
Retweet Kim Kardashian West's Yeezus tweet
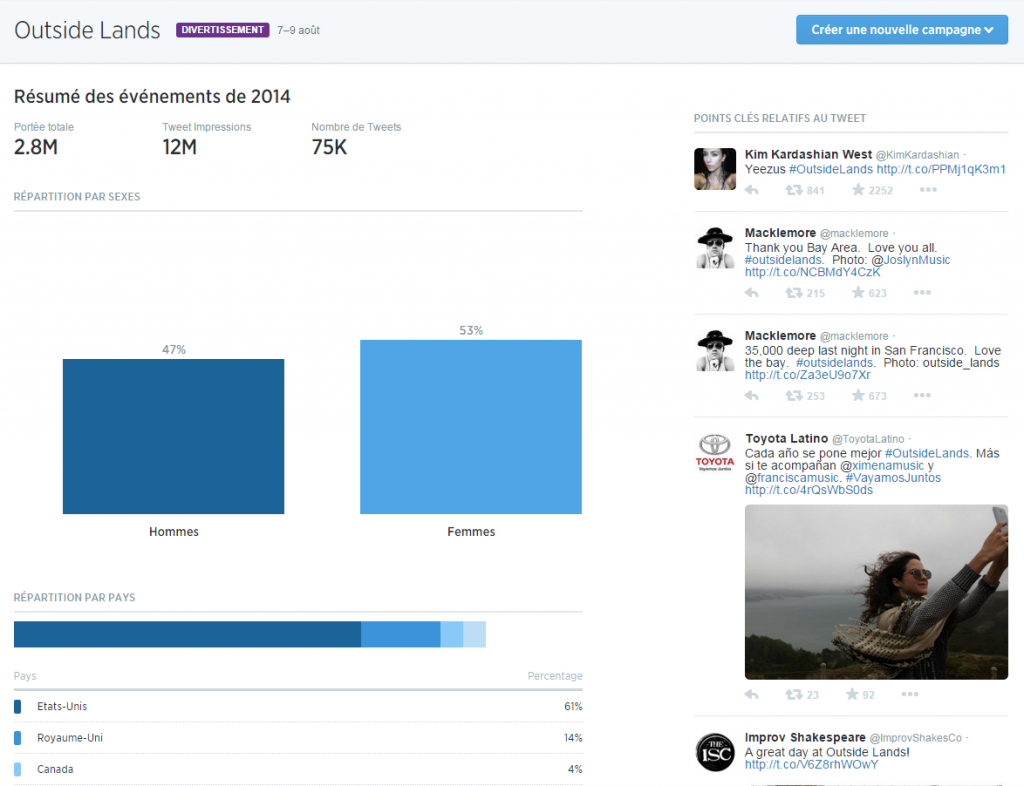coord(793,190)
